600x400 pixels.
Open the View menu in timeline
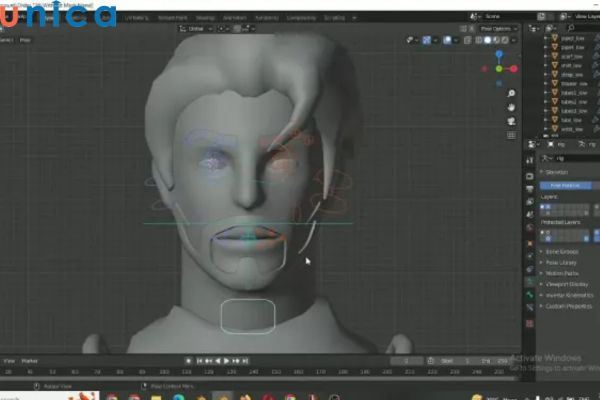[9, 360]
